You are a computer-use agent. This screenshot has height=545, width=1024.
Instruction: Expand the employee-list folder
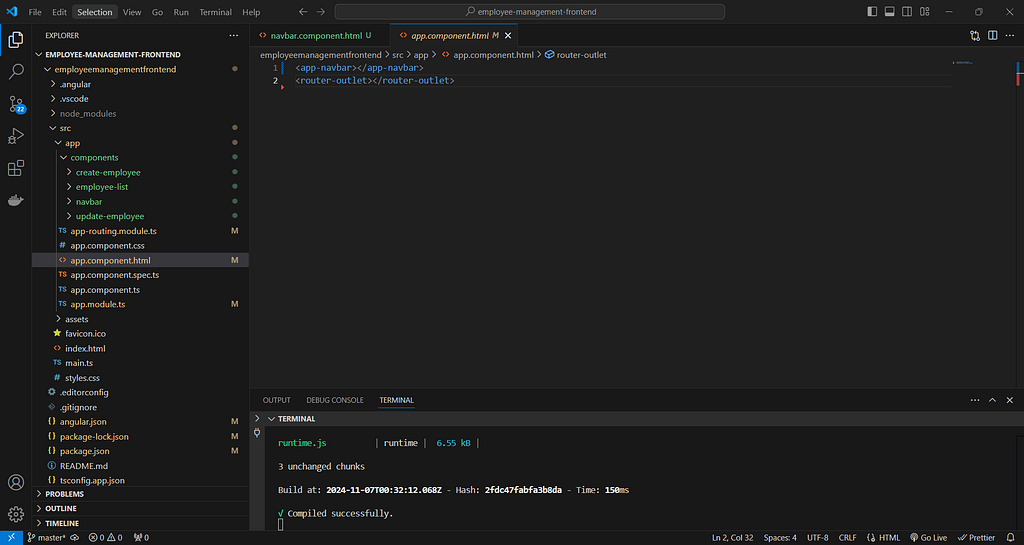point(140,187)
